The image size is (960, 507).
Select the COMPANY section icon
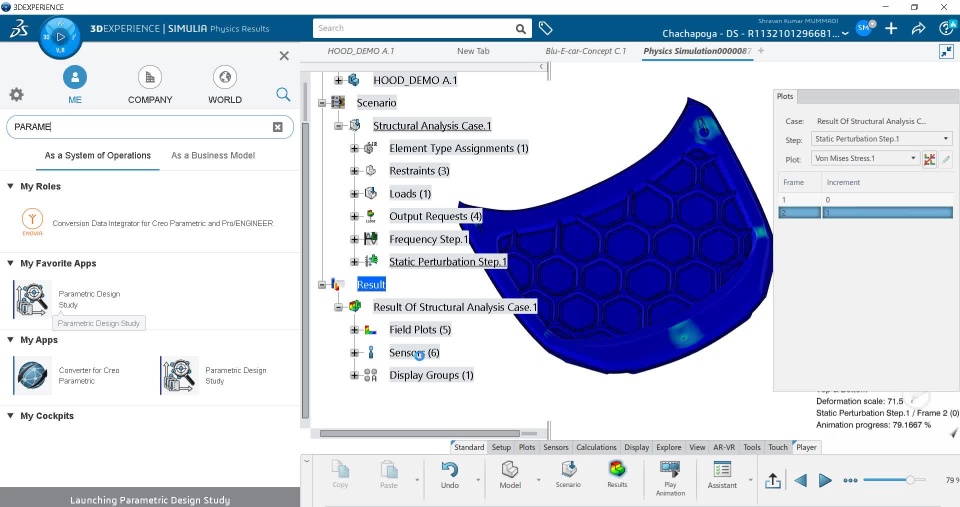click(150, 78)
